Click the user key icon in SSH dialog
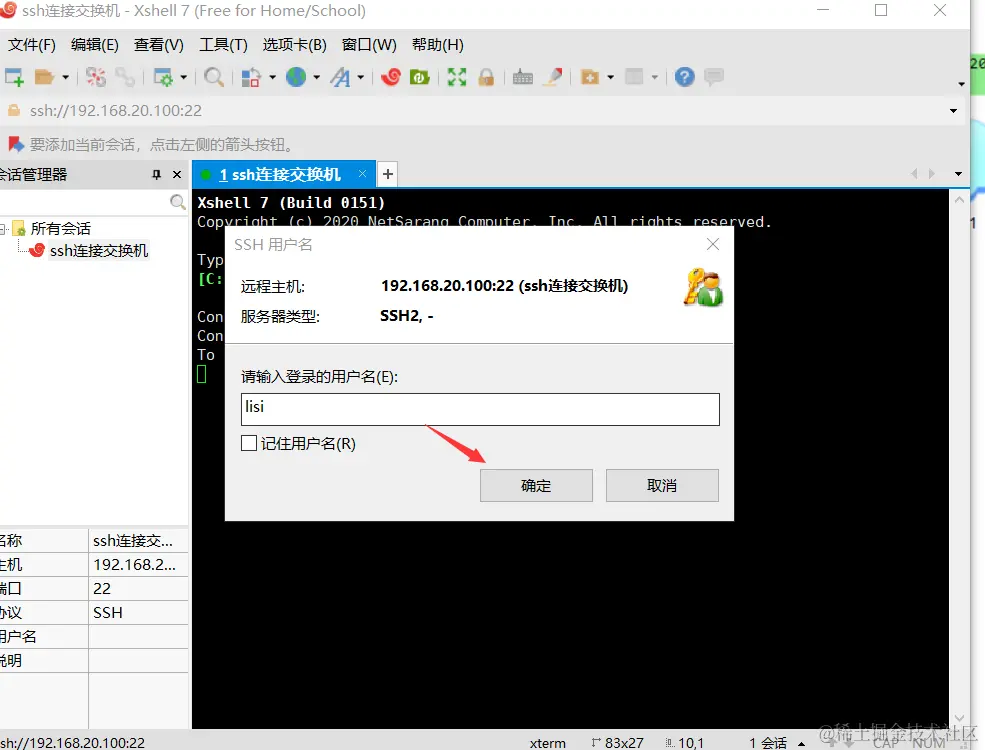 tap(703, 288)
